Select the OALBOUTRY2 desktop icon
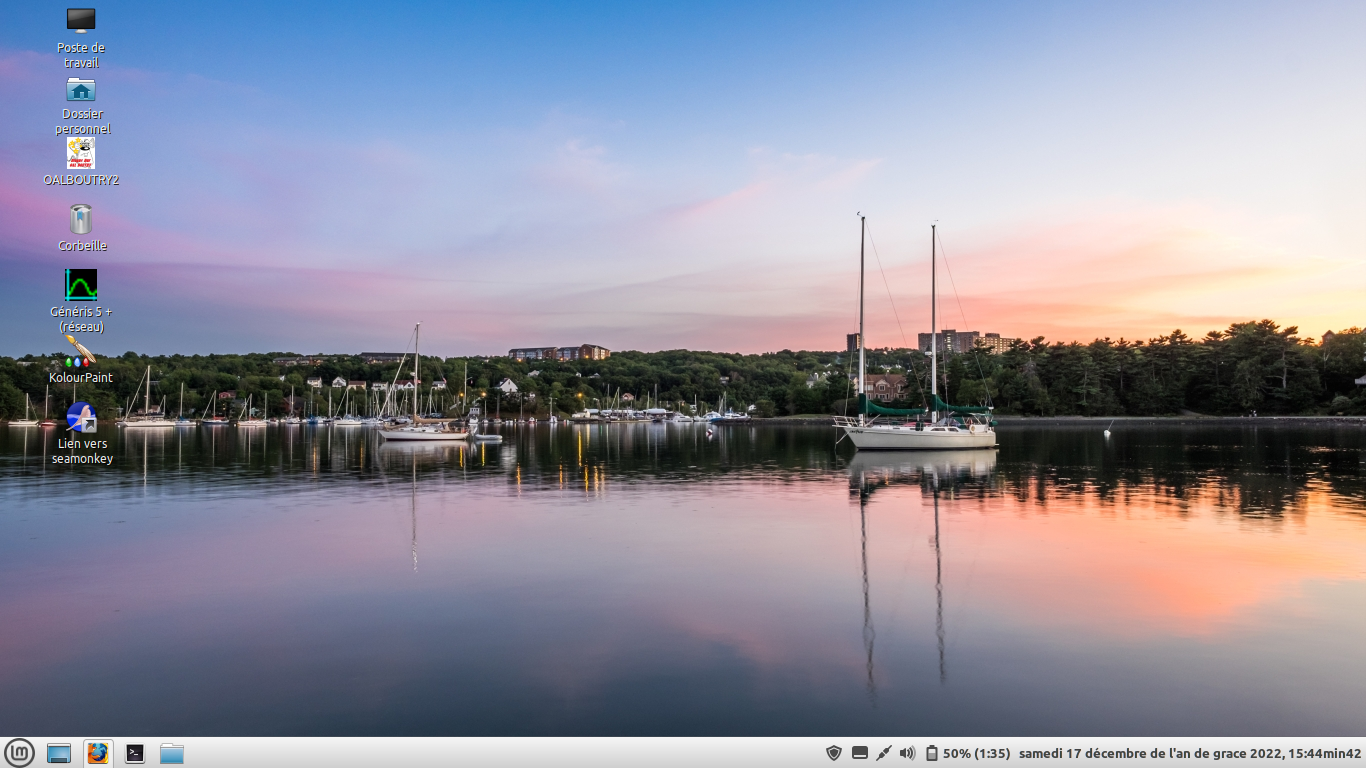This screenshot has width=1366, height=768. 81,154
